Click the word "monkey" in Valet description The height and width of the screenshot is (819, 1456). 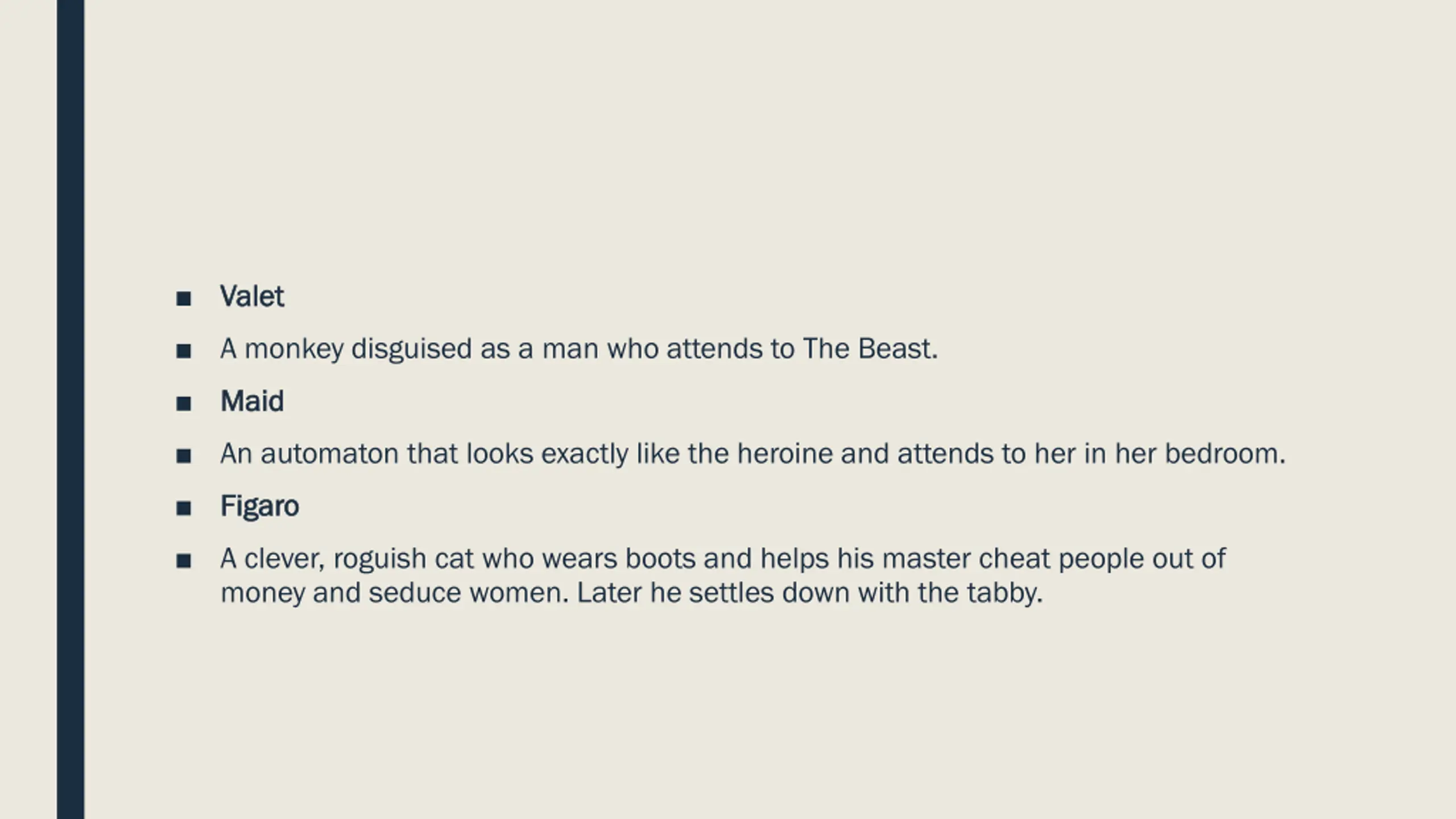294,350
